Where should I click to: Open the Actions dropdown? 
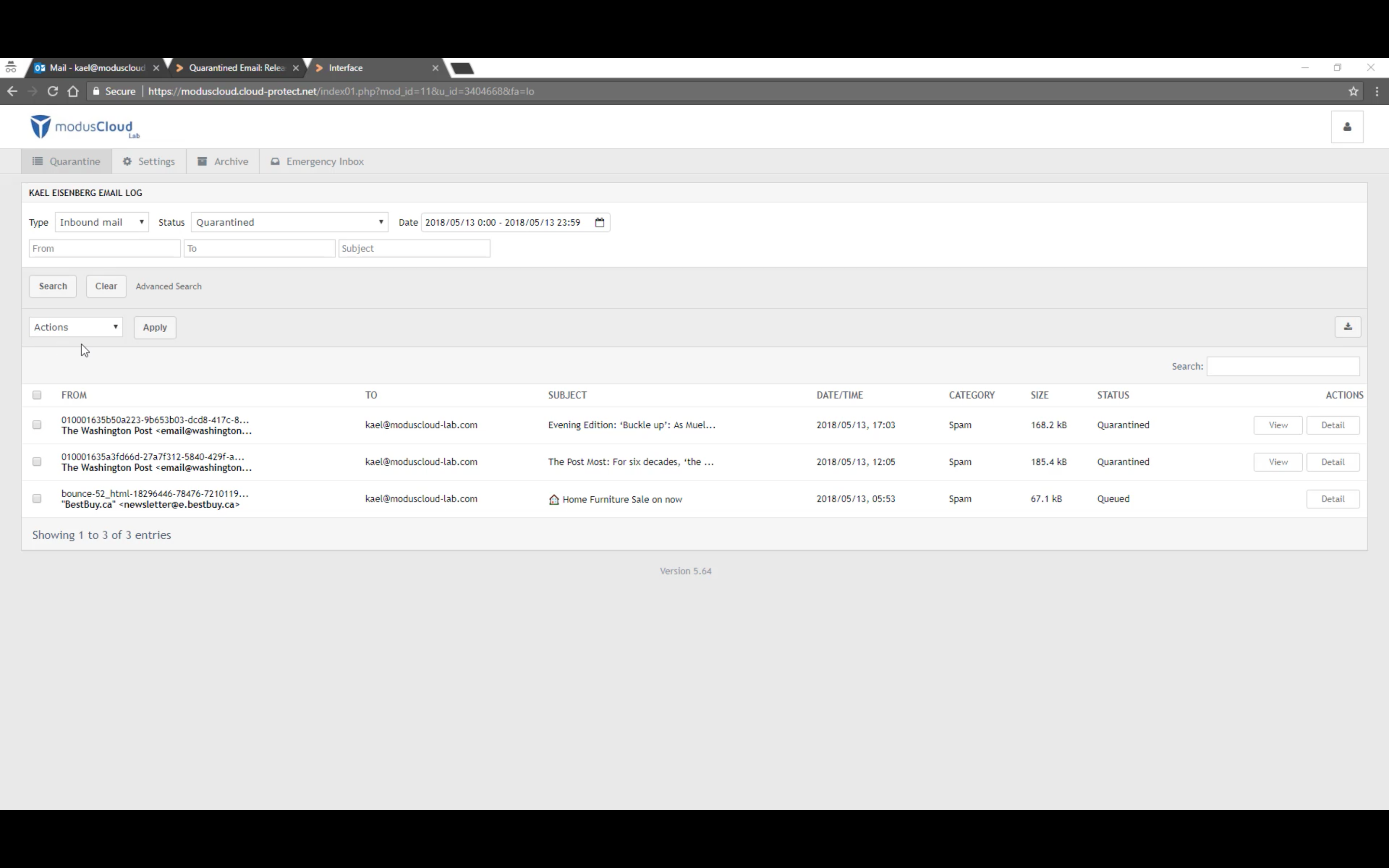[75, 327]
